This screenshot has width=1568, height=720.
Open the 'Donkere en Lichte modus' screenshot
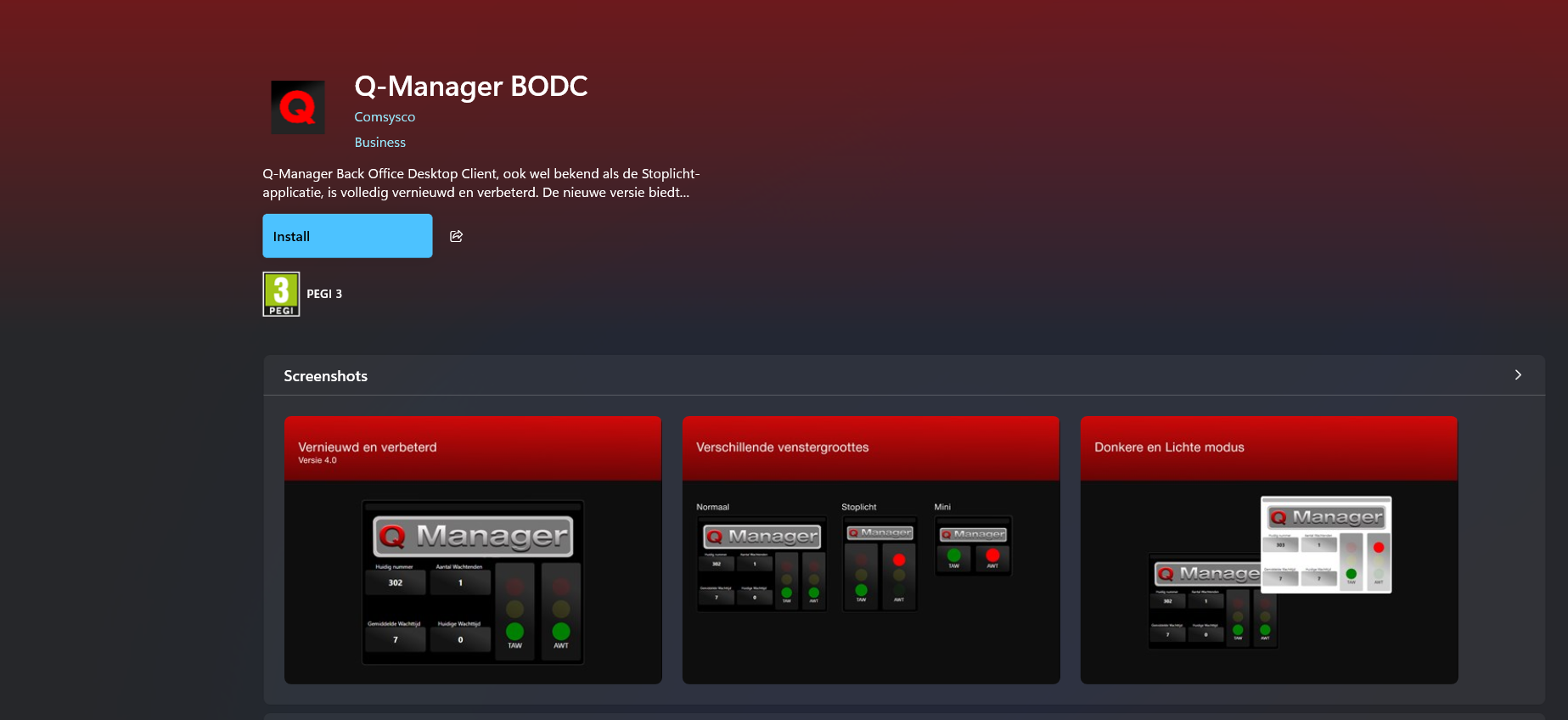click(1269, 549)
